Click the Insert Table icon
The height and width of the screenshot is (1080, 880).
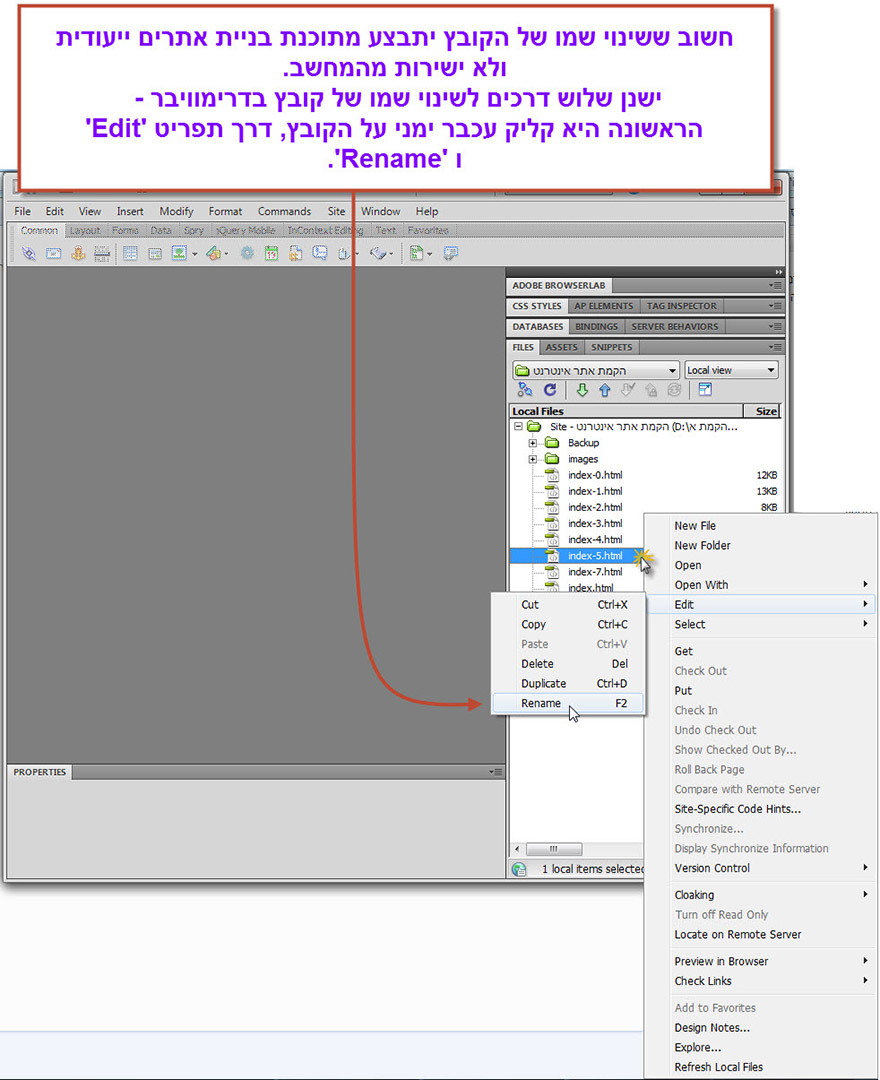(130, 255)
